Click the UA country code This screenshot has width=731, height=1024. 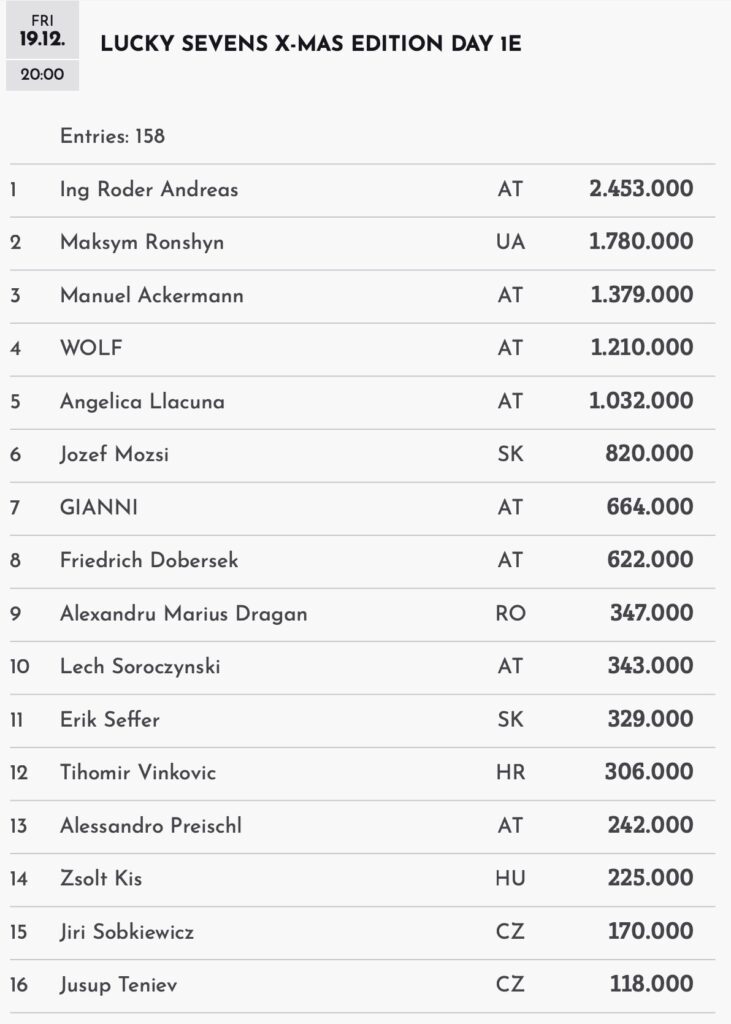click(510, 242)
